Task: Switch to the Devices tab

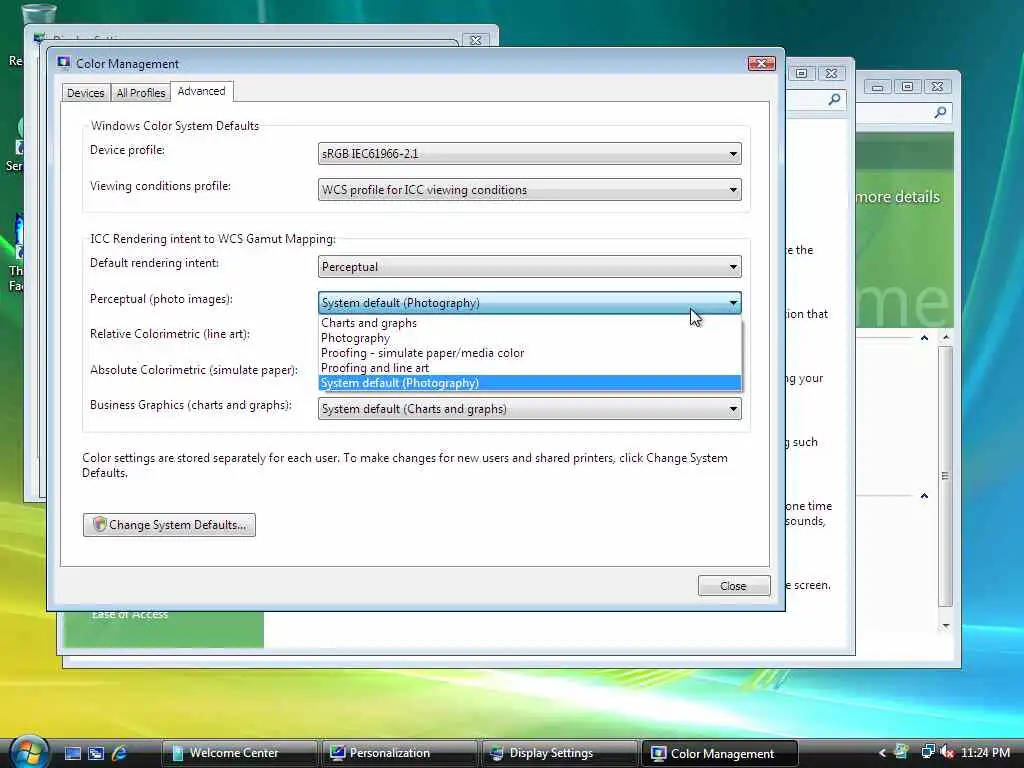Action: (x=86, y=93)
